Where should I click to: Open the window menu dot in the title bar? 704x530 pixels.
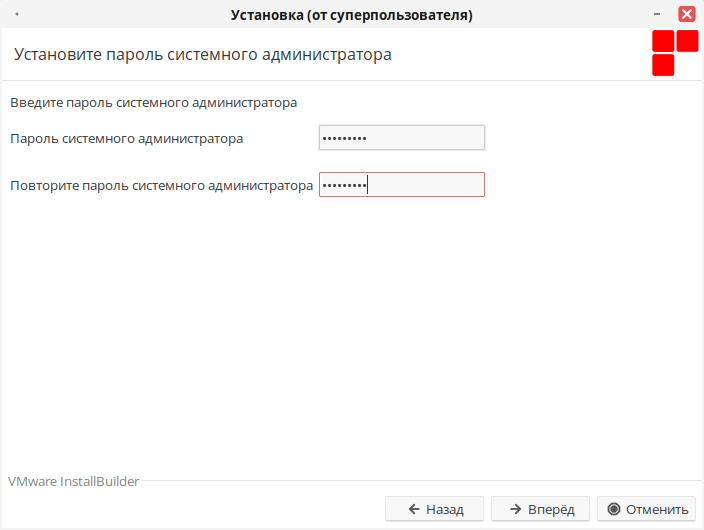point(17,15)
